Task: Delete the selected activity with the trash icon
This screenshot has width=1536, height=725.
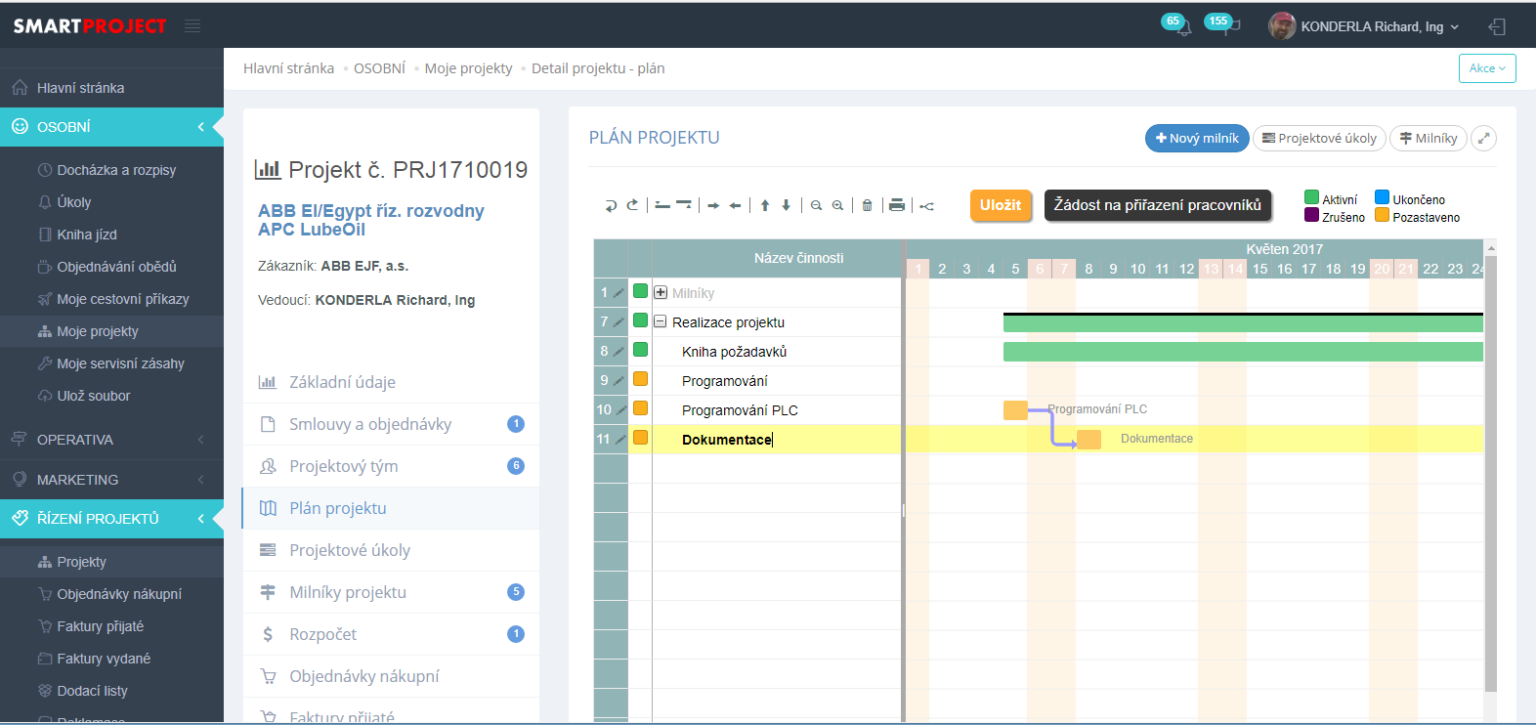Action: pos(867,204)
